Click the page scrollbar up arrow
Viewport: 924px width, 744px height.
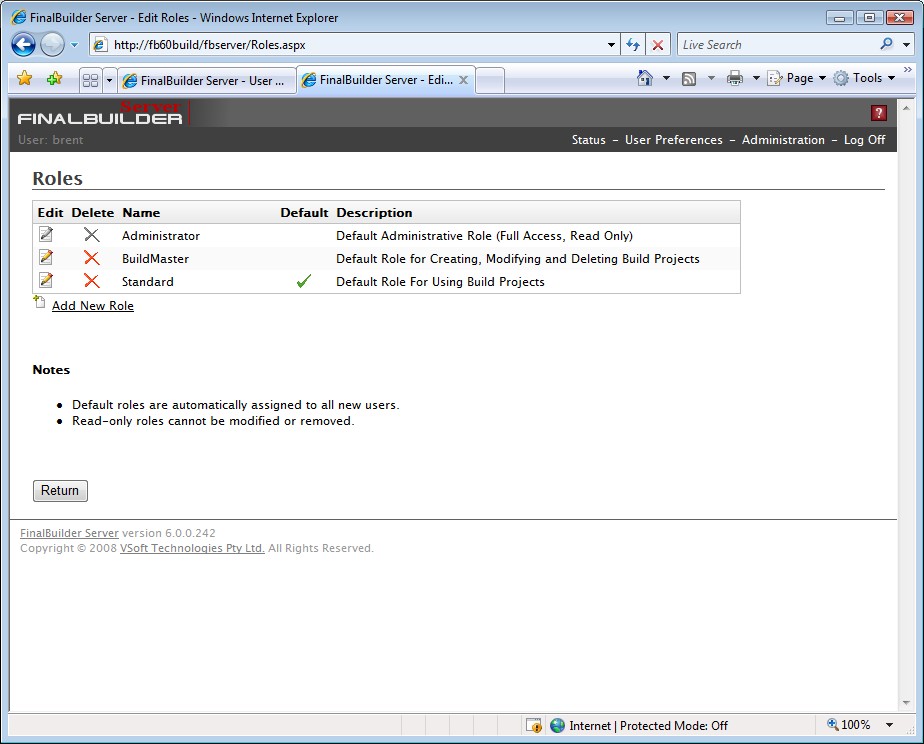point(906,108)
